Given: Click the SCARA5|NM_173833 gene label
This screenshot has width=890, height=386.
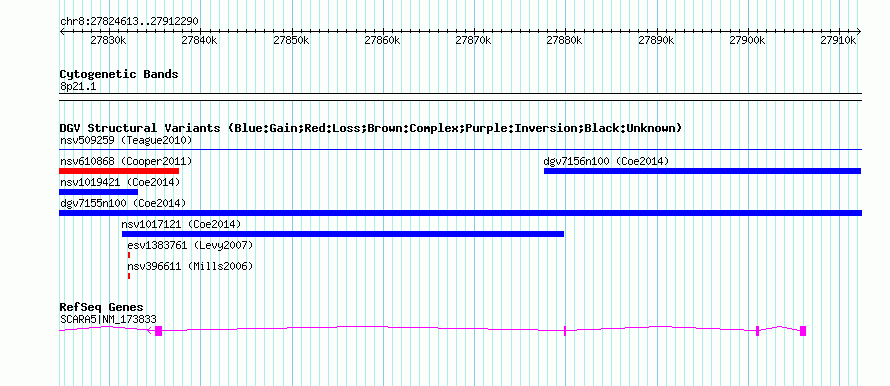Looking at the screenshot, I should pyautogui.click(x=108, y=320).
